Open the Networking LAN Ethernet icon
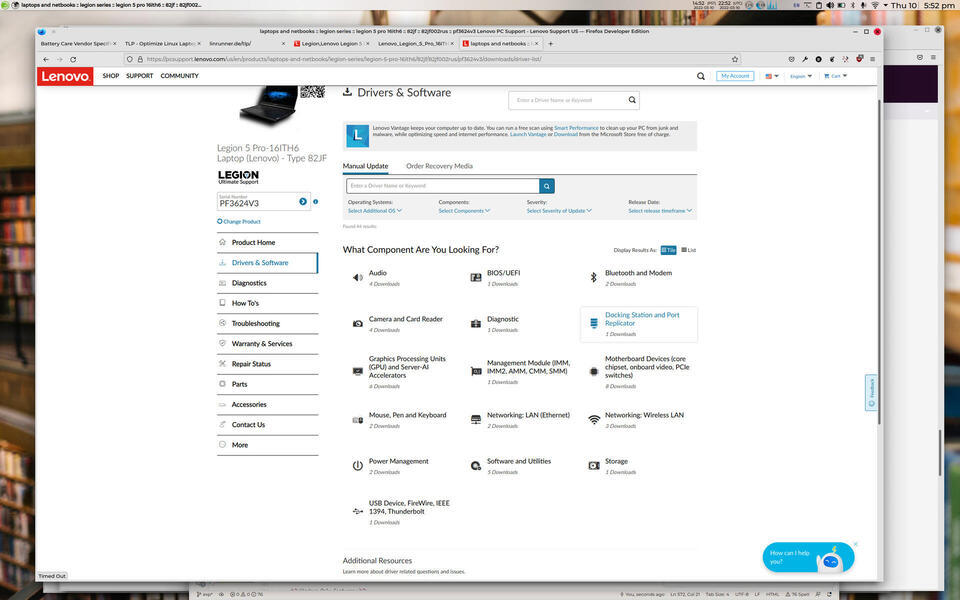960x600 pixels. click(476, 419)
